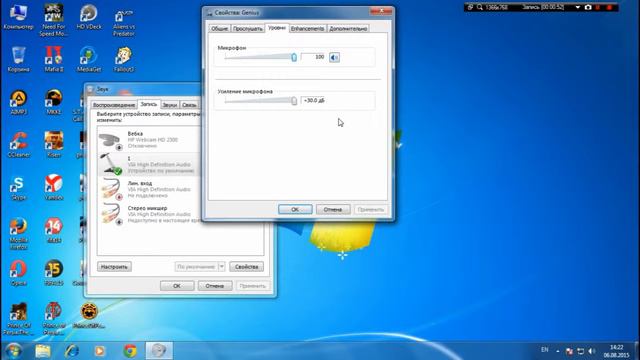Click the Microphone level slider thumb
The image size is (640, 360).
[x=294, y=58]
